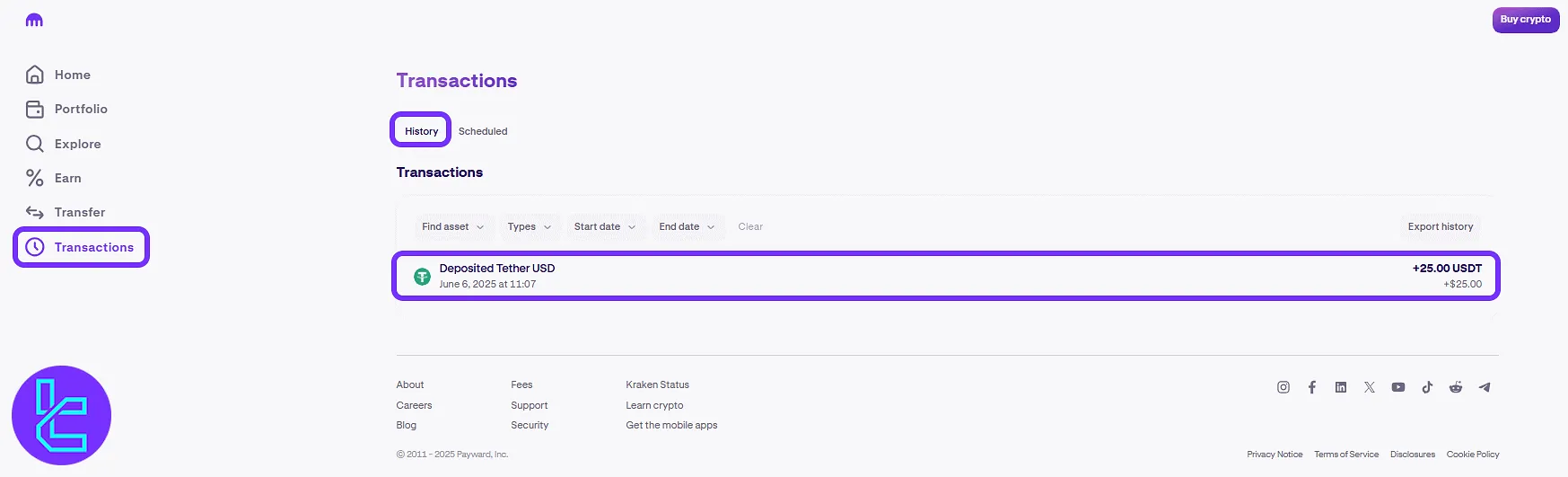This screenshot has height=477, width=1568.
Task: Open Kraken's LinkedIn page icon
Action: coord(1341,387)
